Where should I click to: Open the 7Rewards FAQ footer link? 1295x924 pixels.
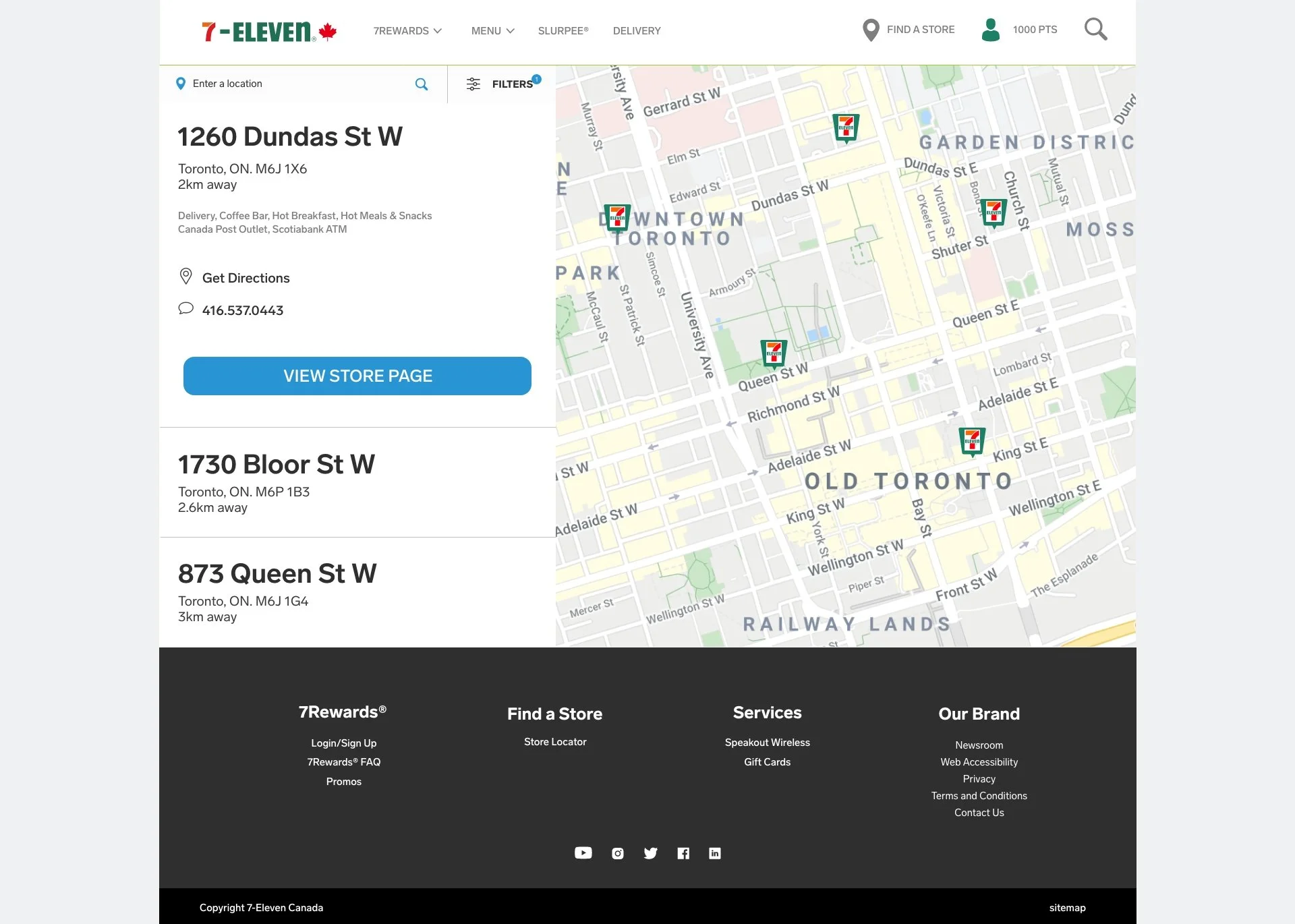344,762
